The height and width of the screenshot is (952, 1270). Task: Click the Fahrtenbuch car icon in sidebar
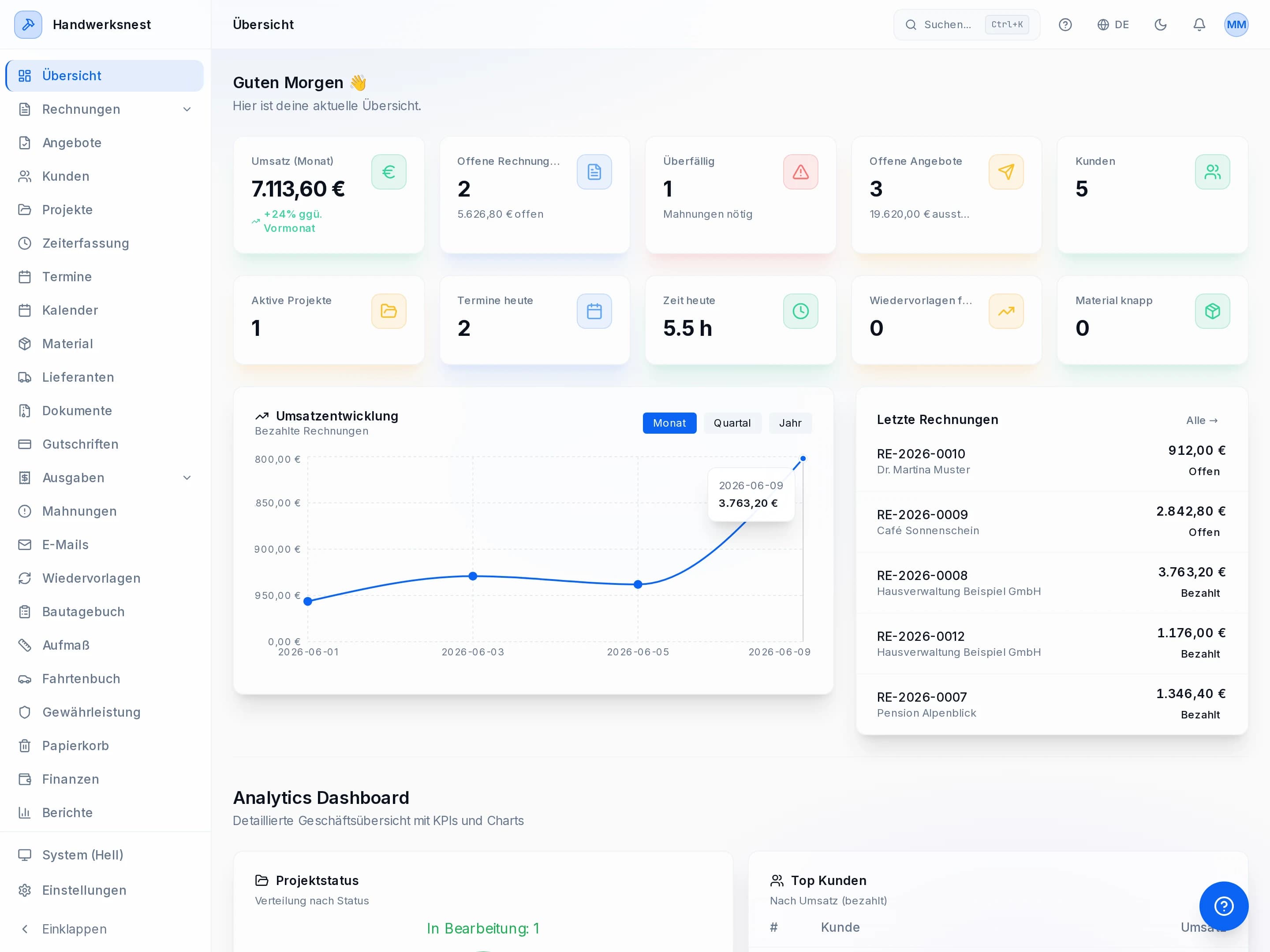click(x=25, y=679)
